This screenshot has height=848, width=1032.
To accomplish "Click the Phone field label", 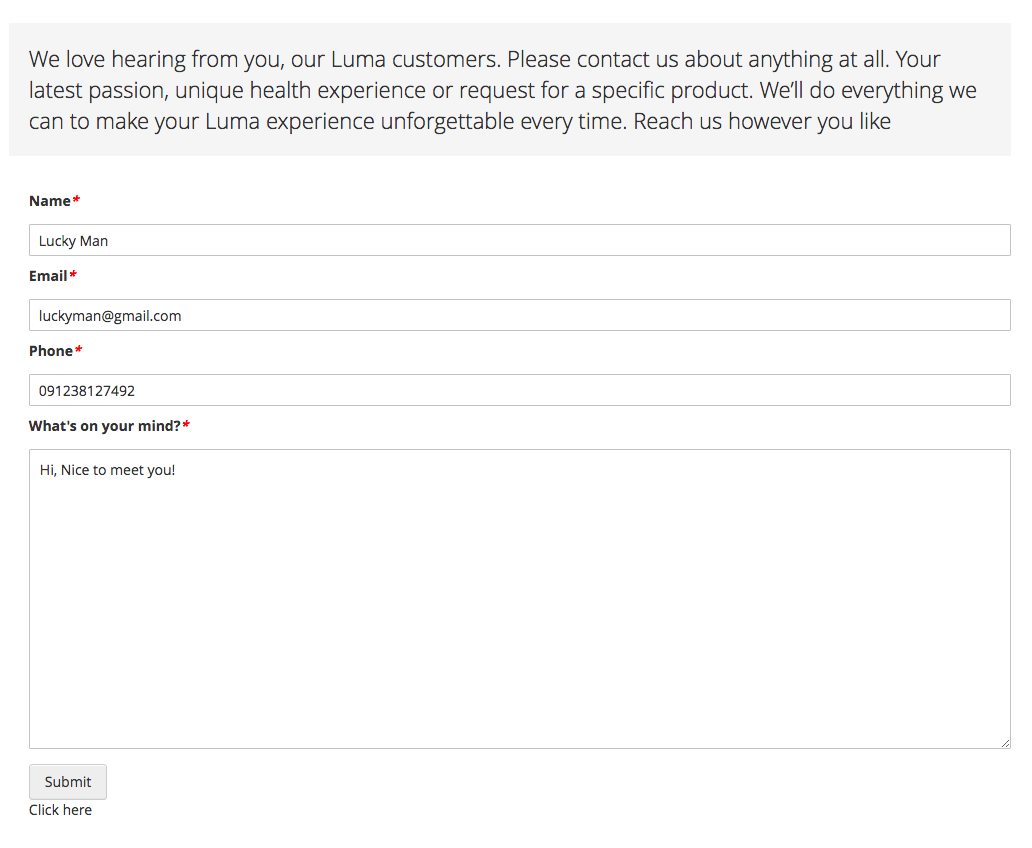I will [x=51, y=351].
